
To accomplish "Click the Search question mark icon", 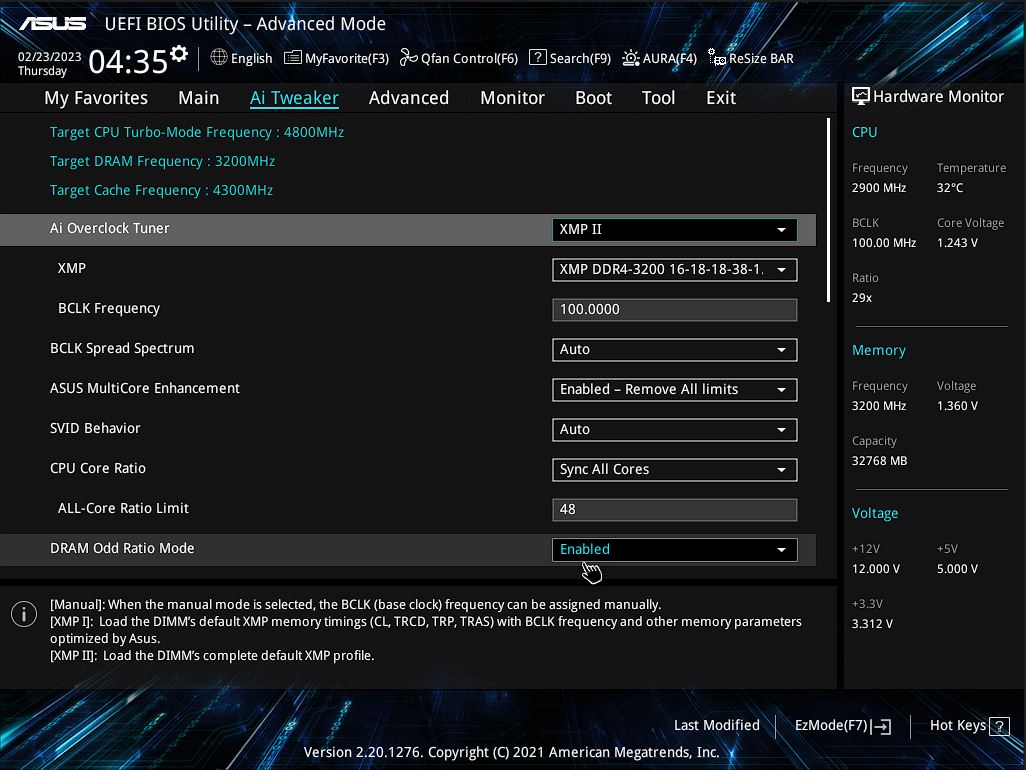I will (x=537, y=58).
